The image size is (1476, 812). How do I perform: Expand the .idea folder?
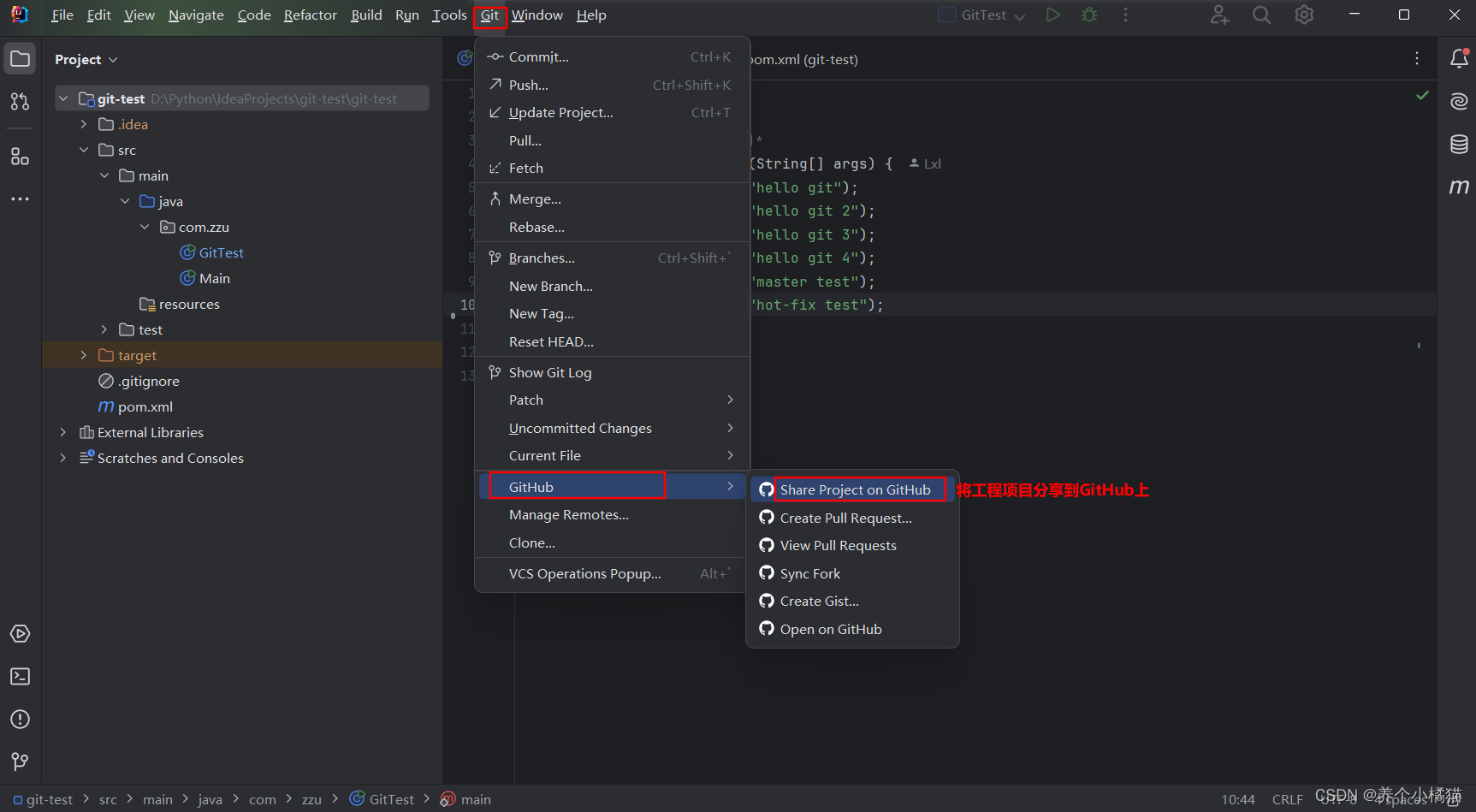(x=84, y=124)
